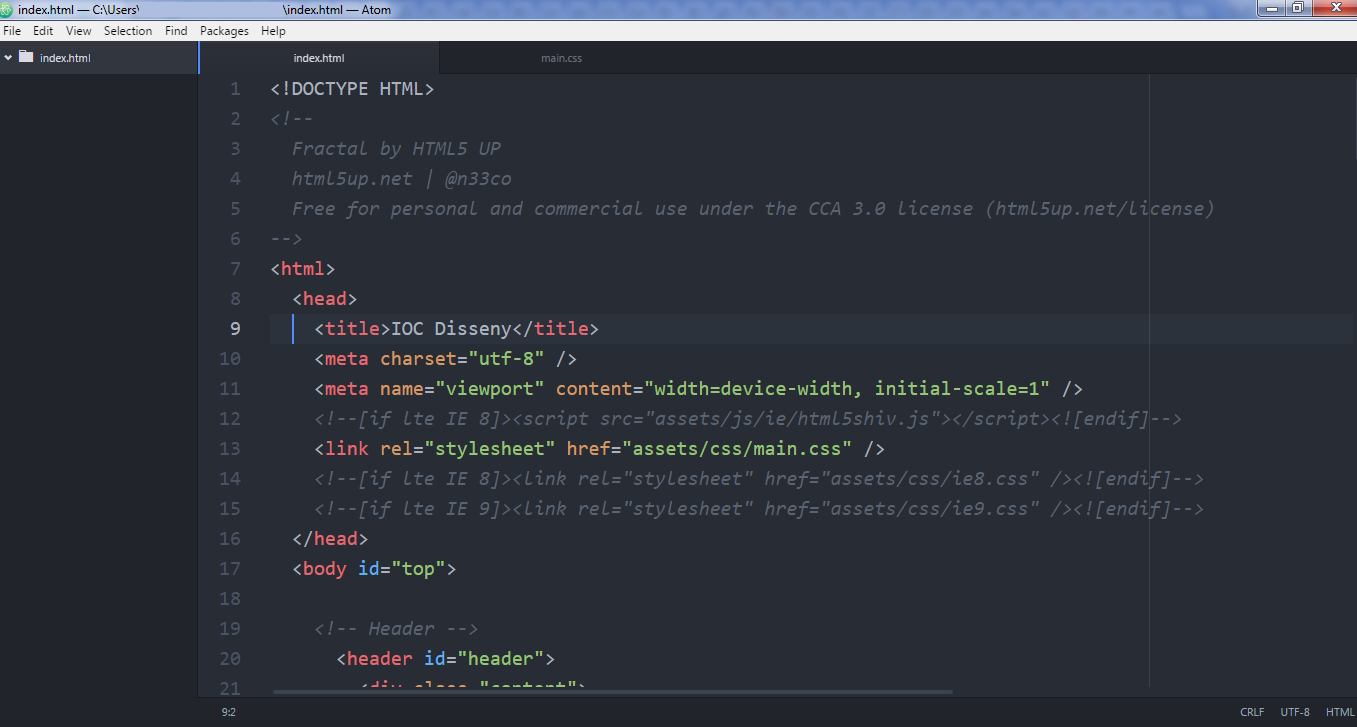Collapse the index.html project folder chevron
The width and height of the screenshot is (1357, 727).
tap(8, 57)
